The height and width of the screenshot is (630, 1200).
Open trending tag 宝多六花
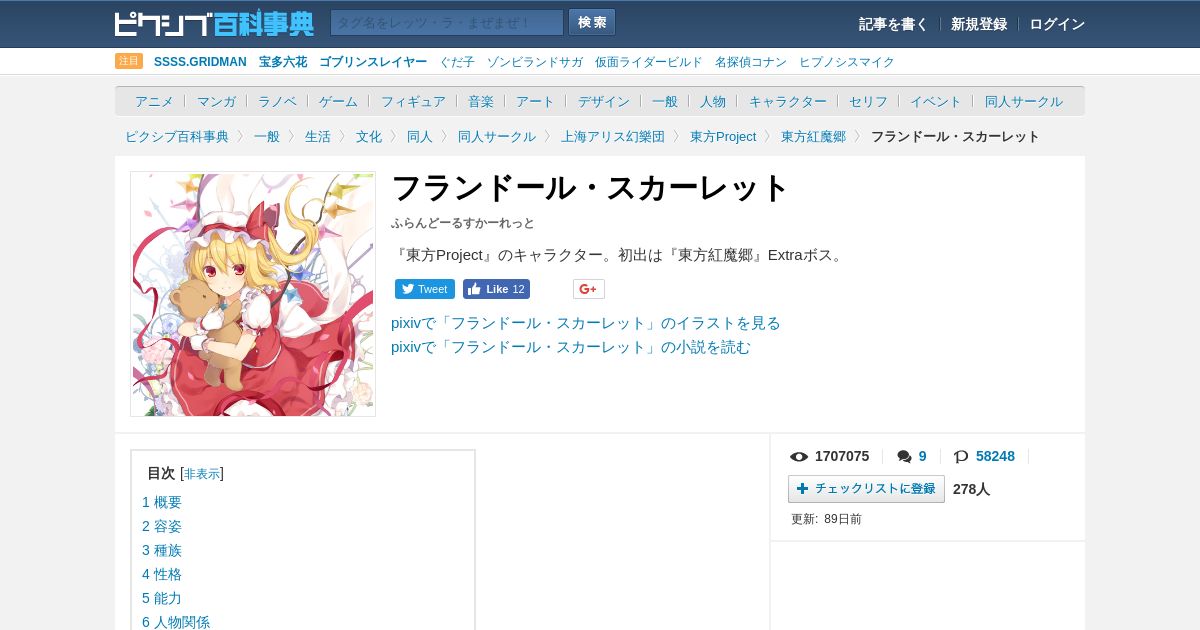283,62
